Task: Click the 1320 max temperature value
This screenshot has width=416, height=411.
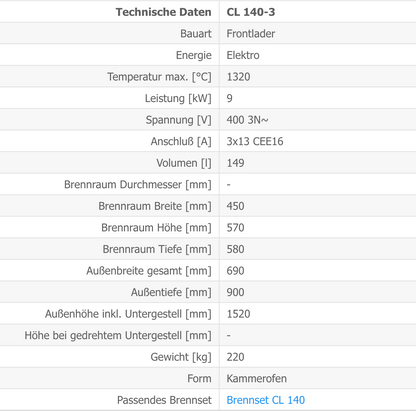Action: [238, 77]
